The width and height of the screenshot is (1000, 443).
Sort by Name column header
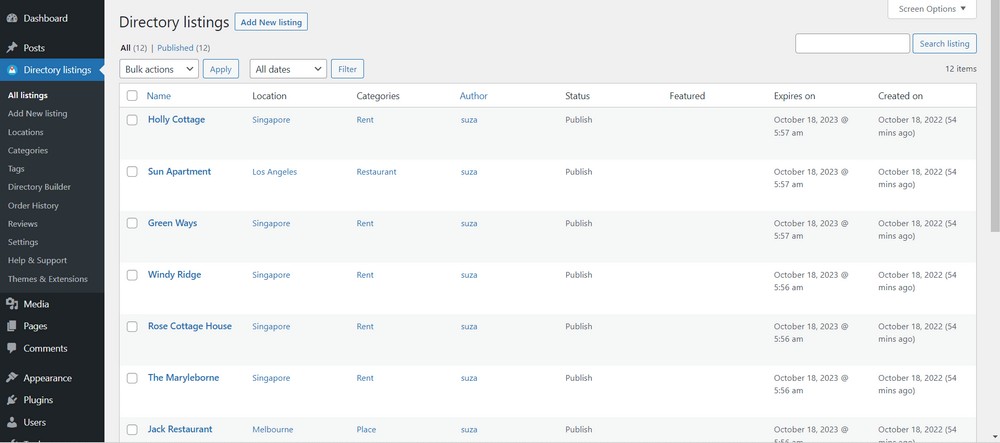pos(159,96)
